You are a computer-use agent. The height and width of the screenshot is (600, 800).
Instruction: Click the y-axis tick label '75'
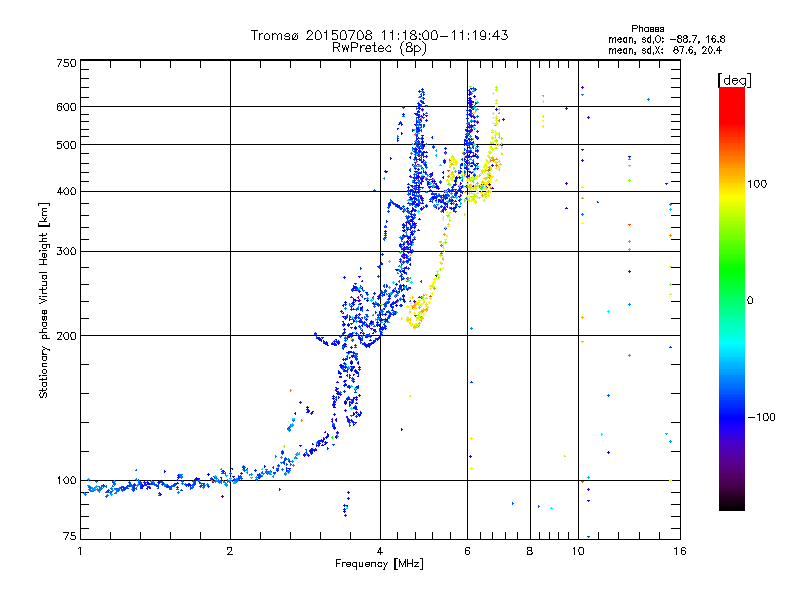70,536
